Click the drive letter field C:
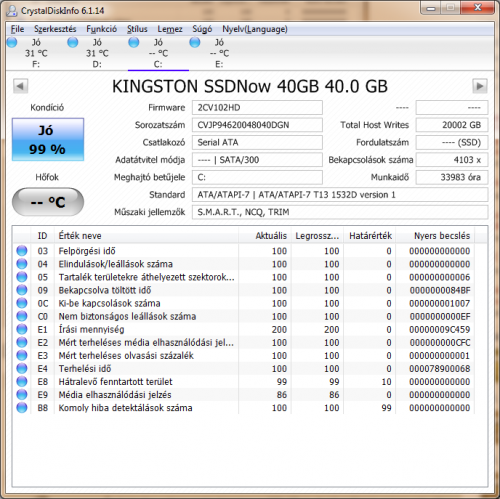The width and height of the screenshot is (500, 499). tap(257, 177)
